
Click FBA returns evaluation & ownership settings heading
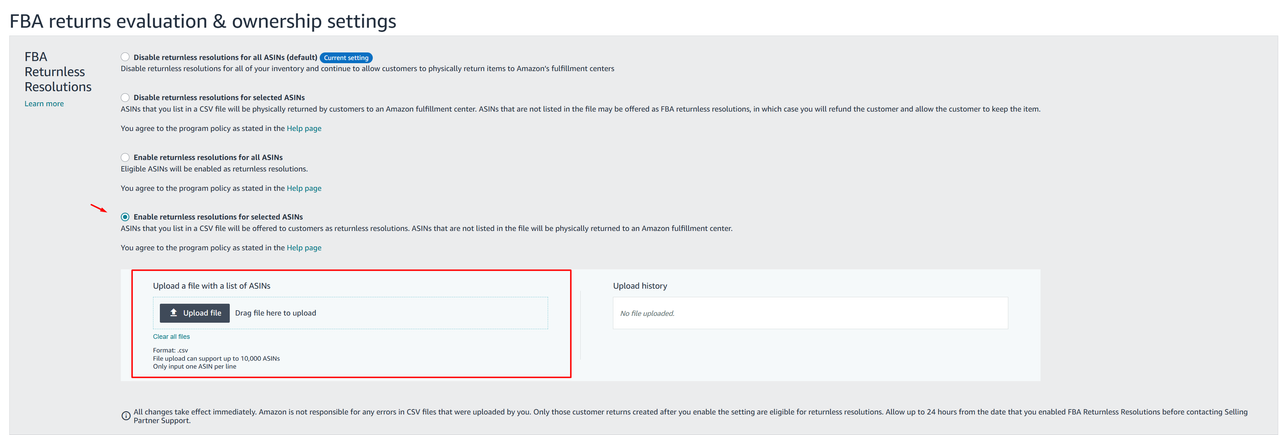point(203,20)
